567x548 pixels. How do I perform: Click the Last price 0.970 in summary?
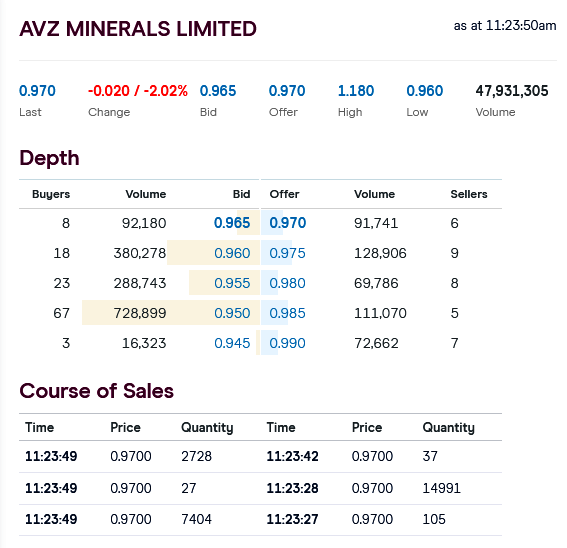(37, 91)
